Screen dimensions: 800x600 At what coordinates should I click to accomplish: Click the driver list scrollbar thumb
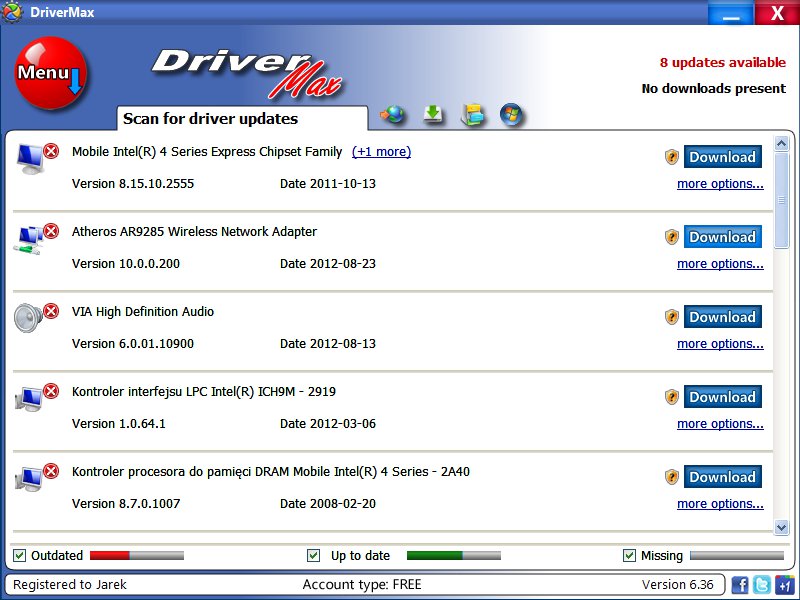781,201
